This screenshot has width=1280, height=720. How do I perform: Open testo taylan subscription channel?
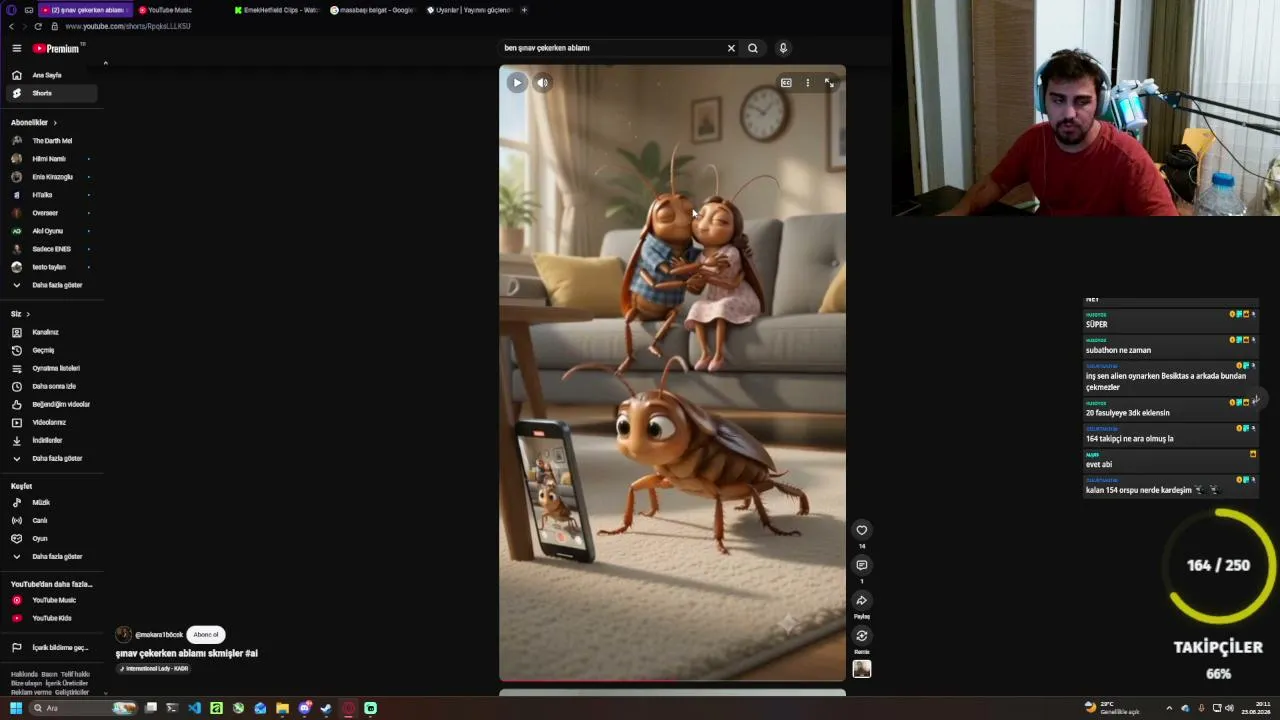[x=50, y=267]
